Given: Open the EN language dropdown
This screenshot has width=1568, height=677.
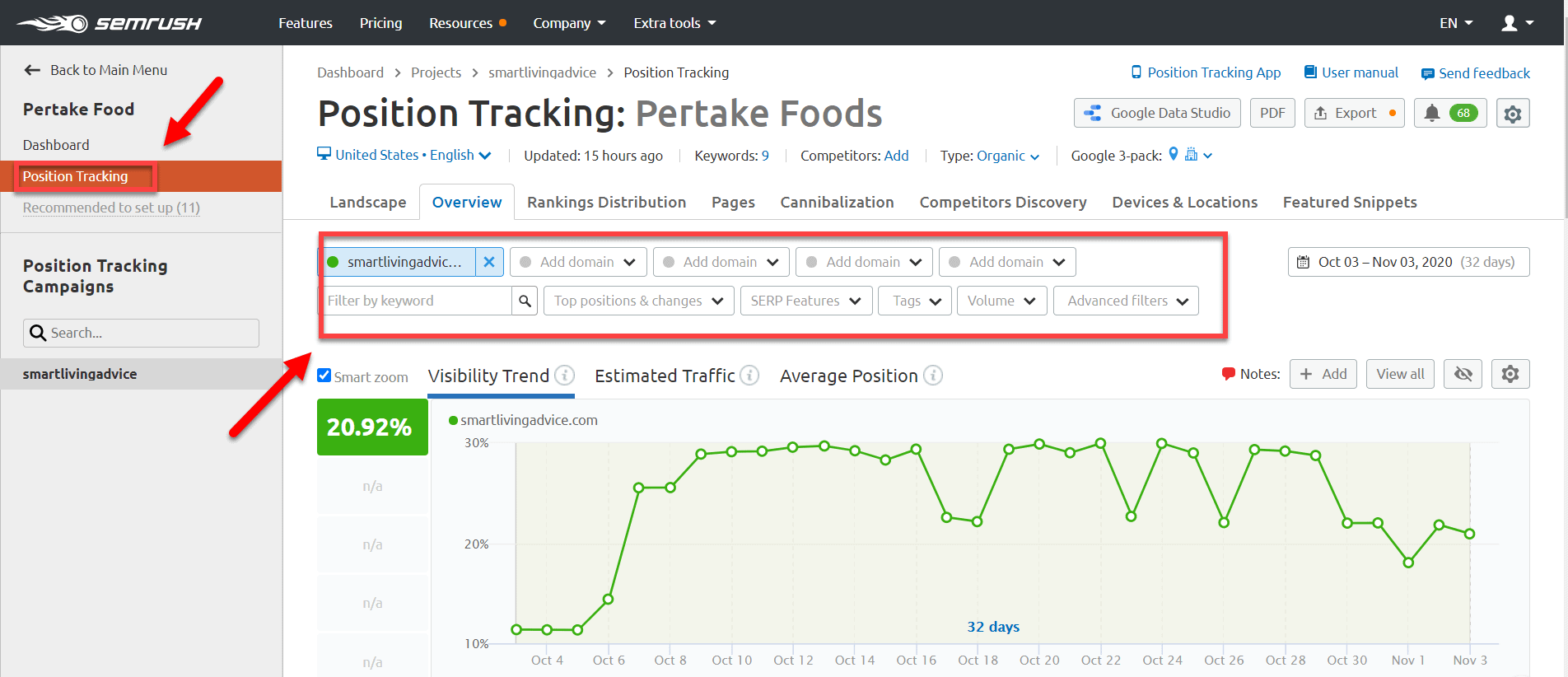Looking at the screenshot, I should click(1456, 23).
